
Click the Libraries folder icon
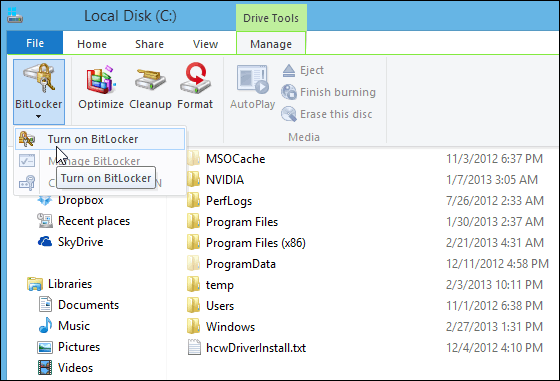35,284
